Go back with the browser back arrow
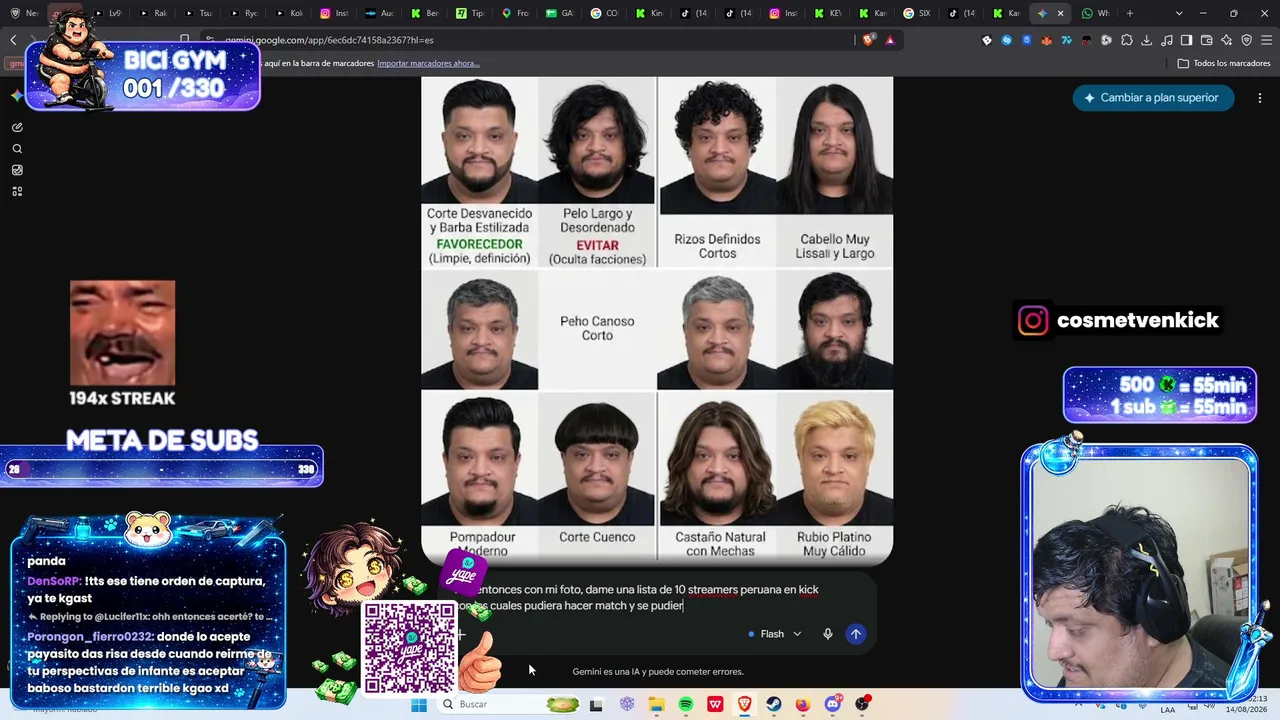 (x=13, y=40)
